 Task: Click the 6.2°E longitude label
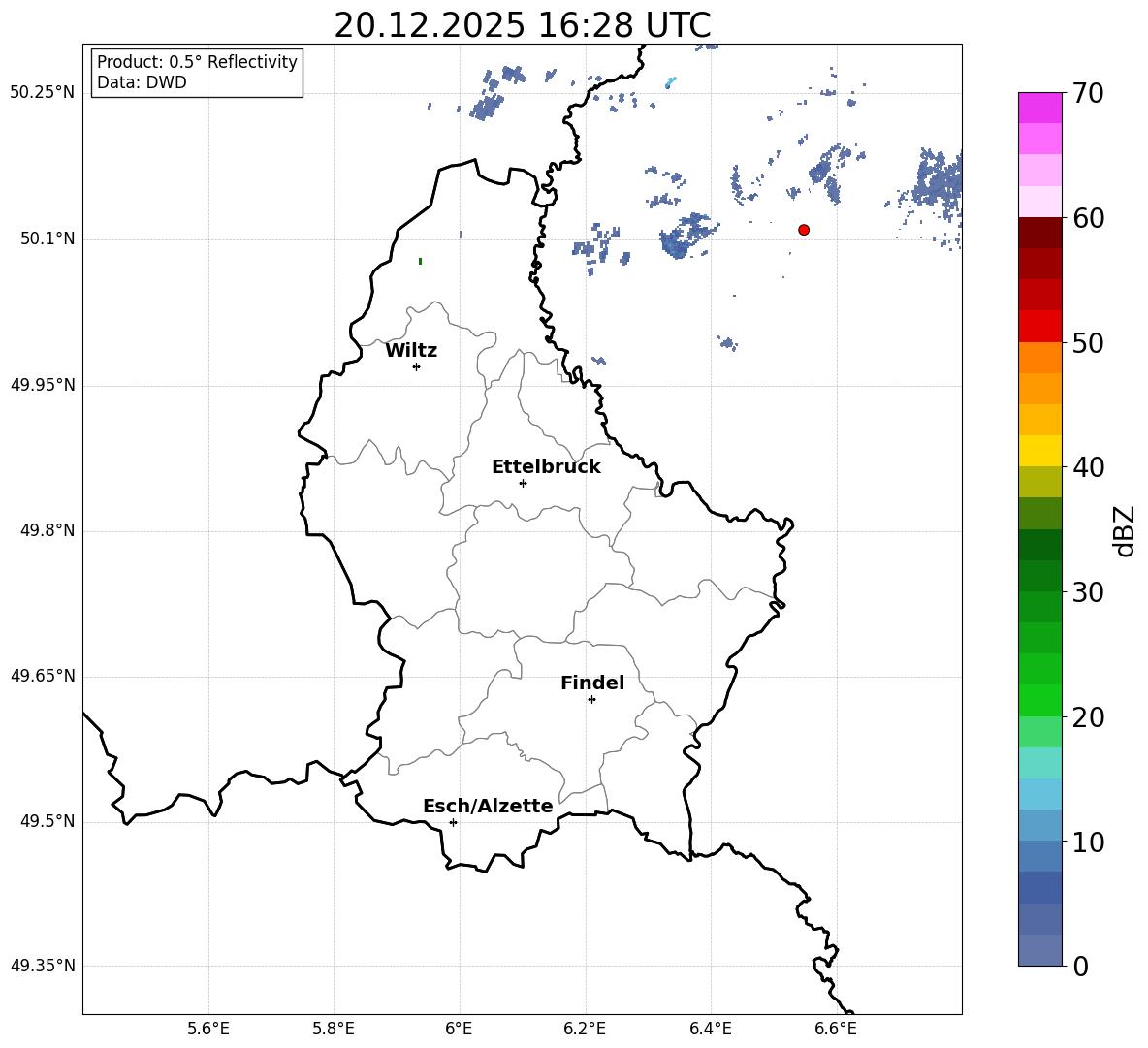tap(585, 1029)
